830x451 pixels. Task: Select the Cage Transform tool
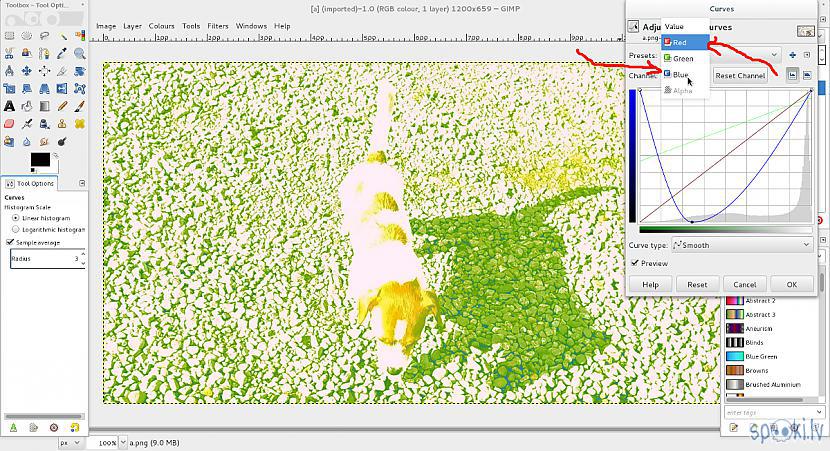(80, 88)
